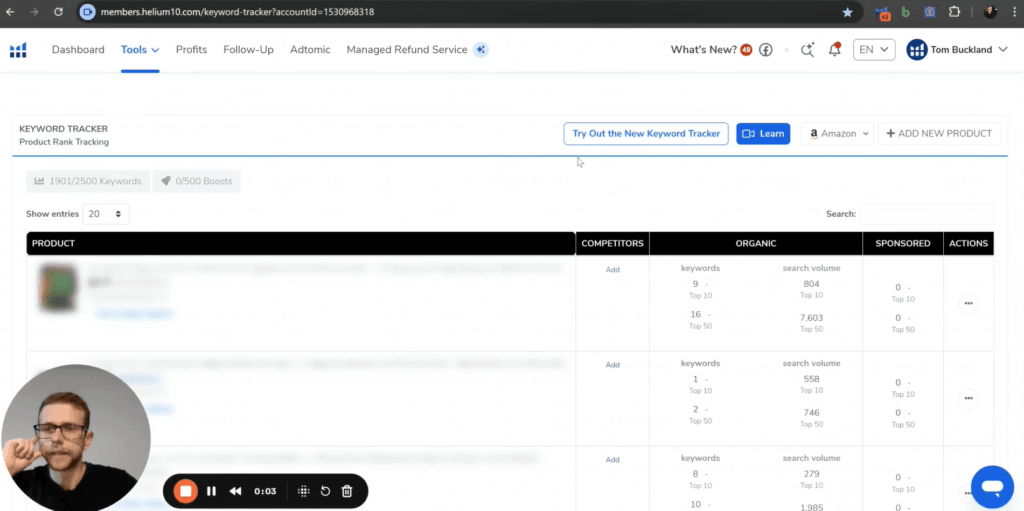Screen dimensions: 1024x511
Task: Click ADD NEW PRODUCT button
Action: pos(939,133)
